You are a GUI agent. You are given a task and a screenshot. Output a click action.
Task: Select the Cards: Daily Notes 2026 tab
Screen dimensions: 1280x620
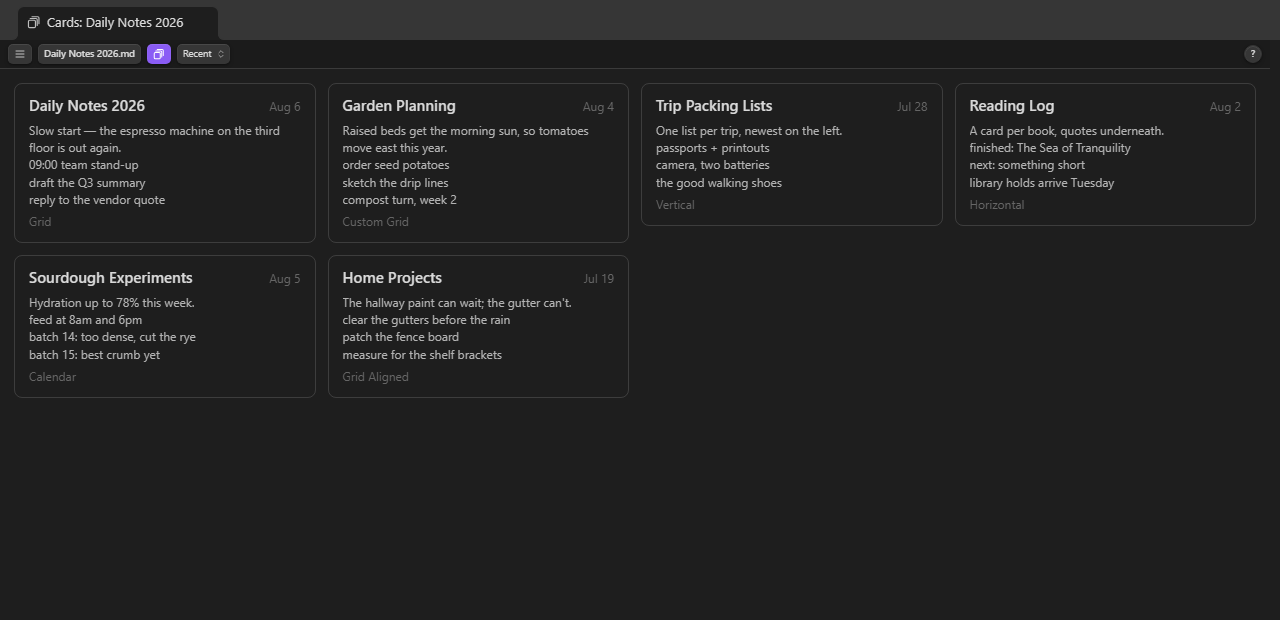(x=117, y=23)
